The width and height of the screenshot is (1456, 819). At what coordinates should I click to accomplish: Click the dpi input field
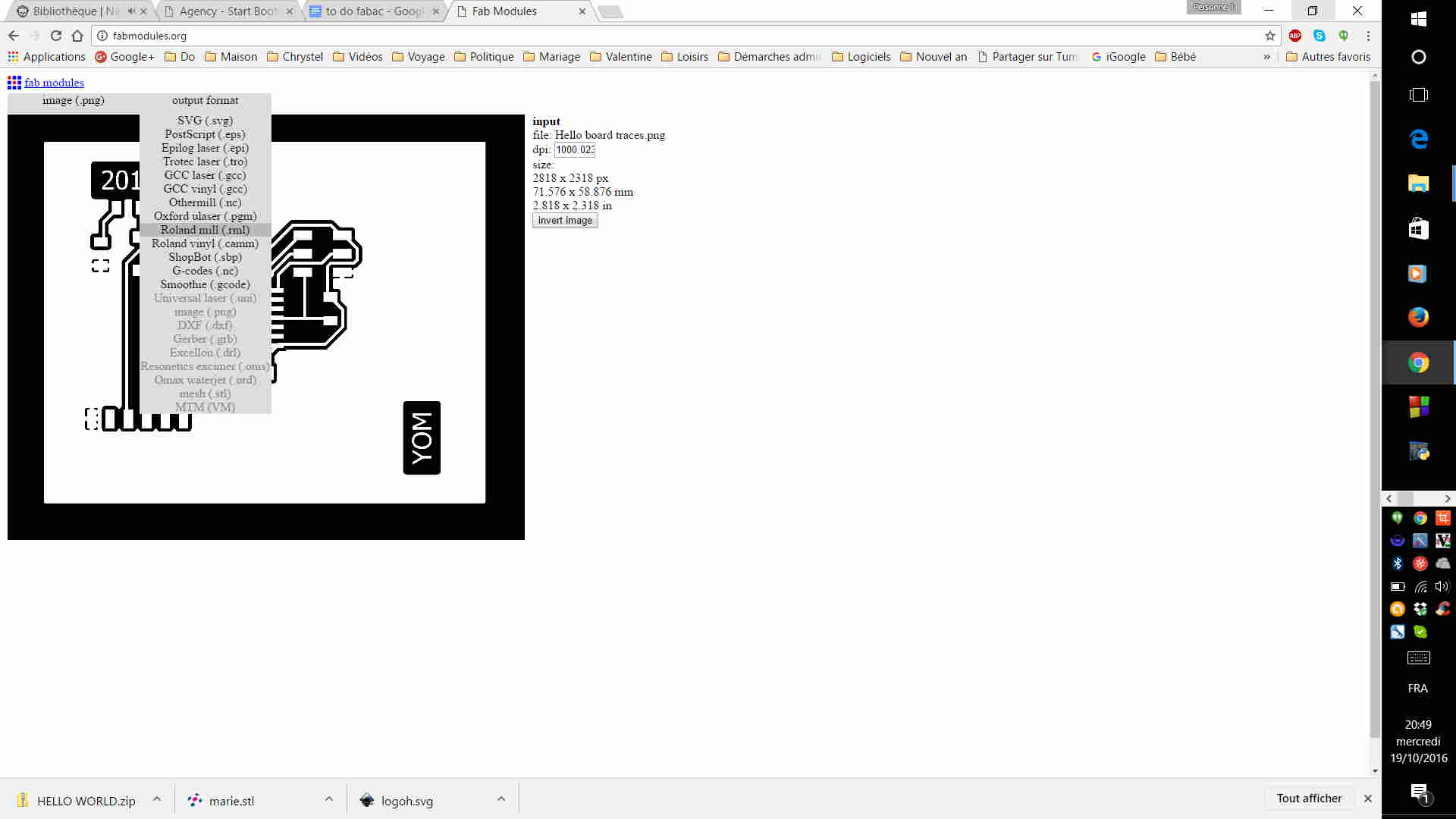[x=575, y=150]
